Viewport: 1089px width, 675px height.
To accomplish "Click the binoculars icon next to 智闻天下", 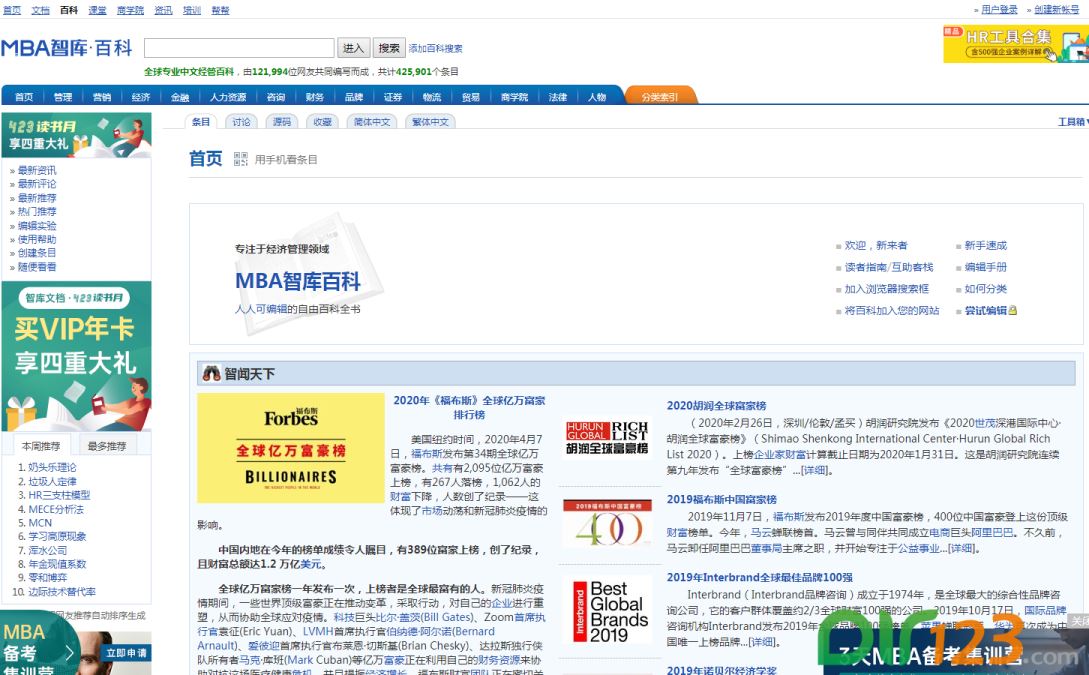I will [x=211, y=374].
